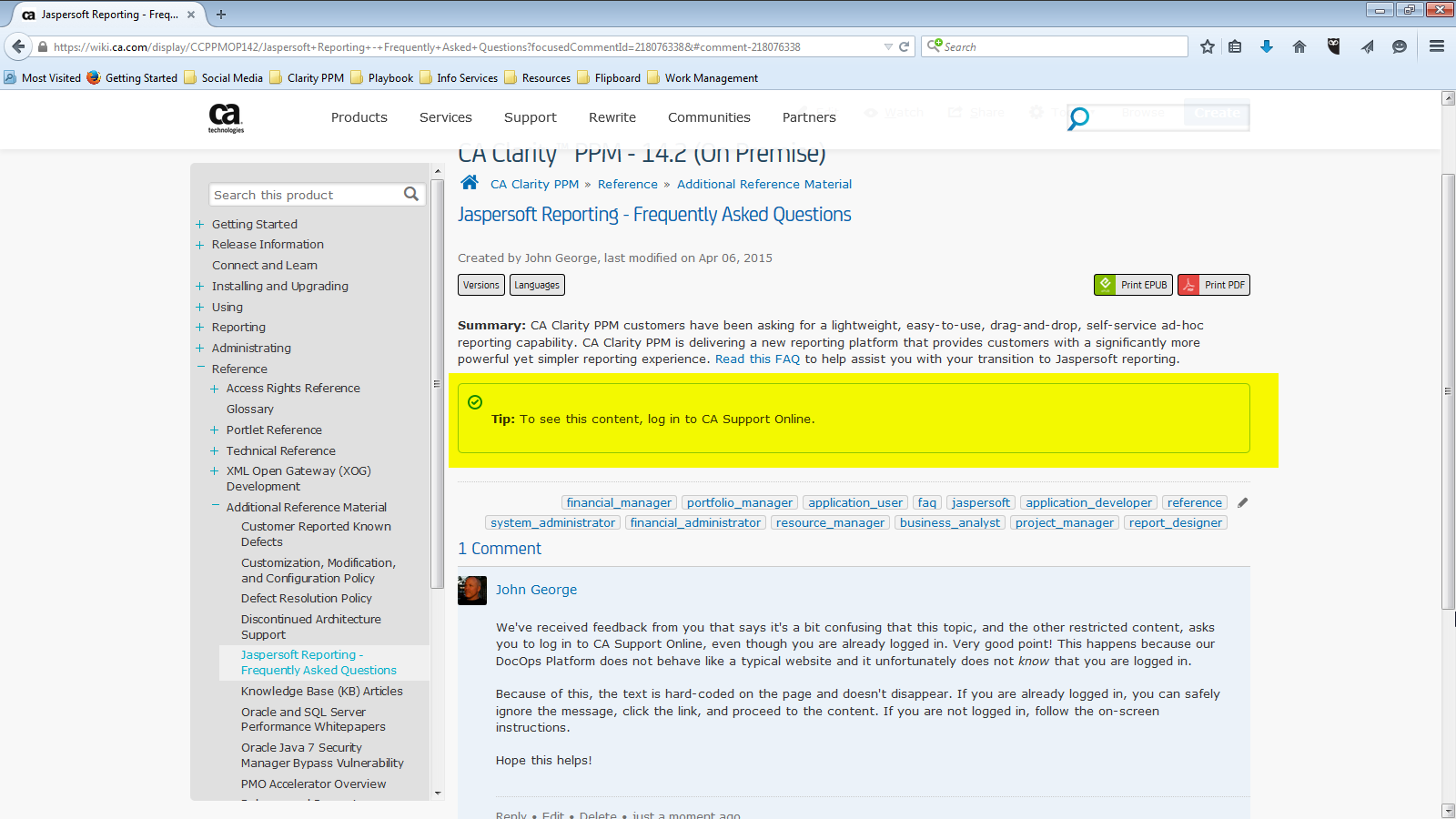Click the padlock site identity icon
This screenshot has height=819, width=1456.
pyautogui.click(x=43, y=46)
